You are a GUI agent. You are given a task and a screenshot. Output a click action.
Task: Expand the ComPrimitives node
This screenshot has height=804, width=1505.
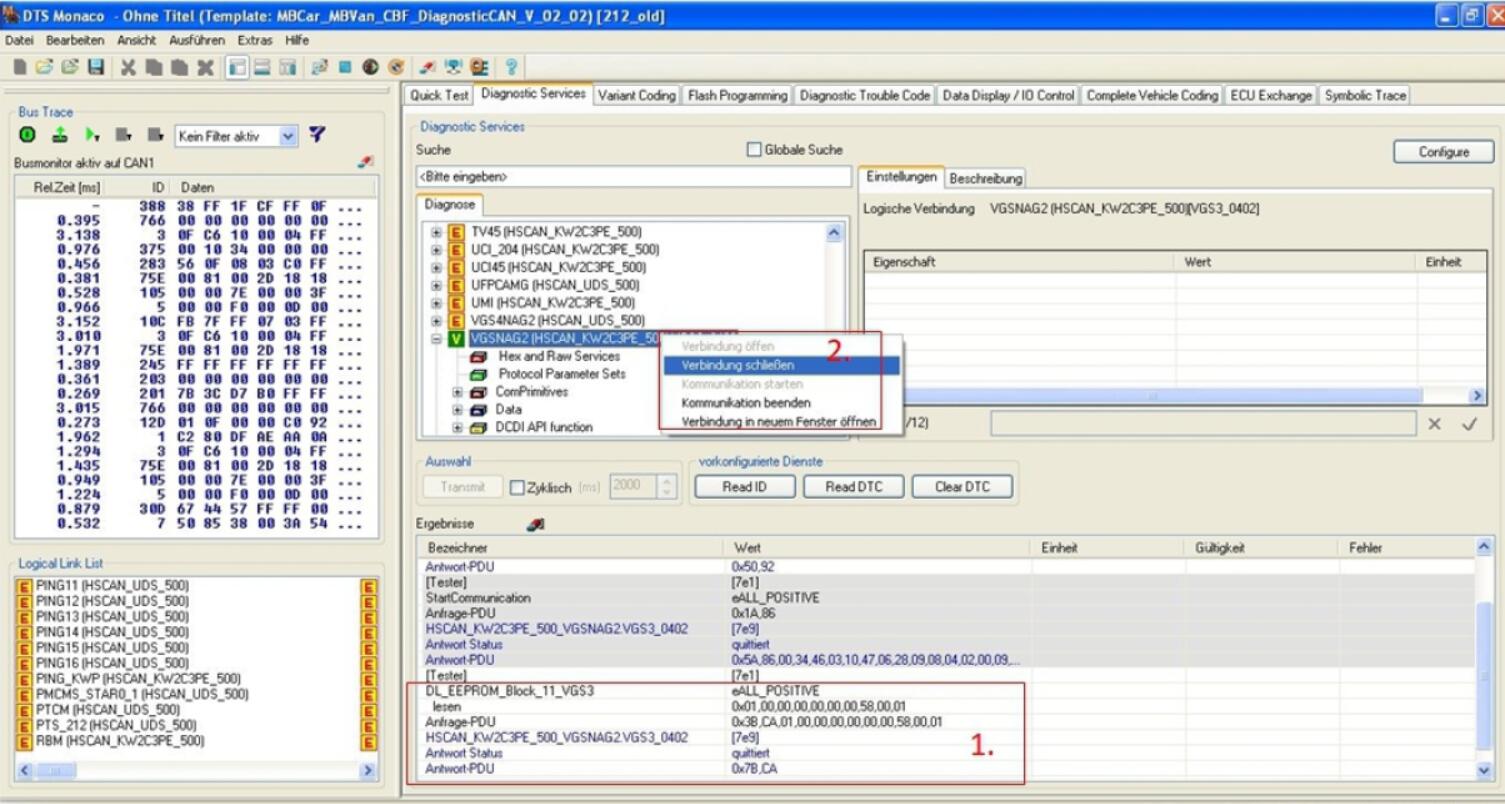[x=457, y=392]
